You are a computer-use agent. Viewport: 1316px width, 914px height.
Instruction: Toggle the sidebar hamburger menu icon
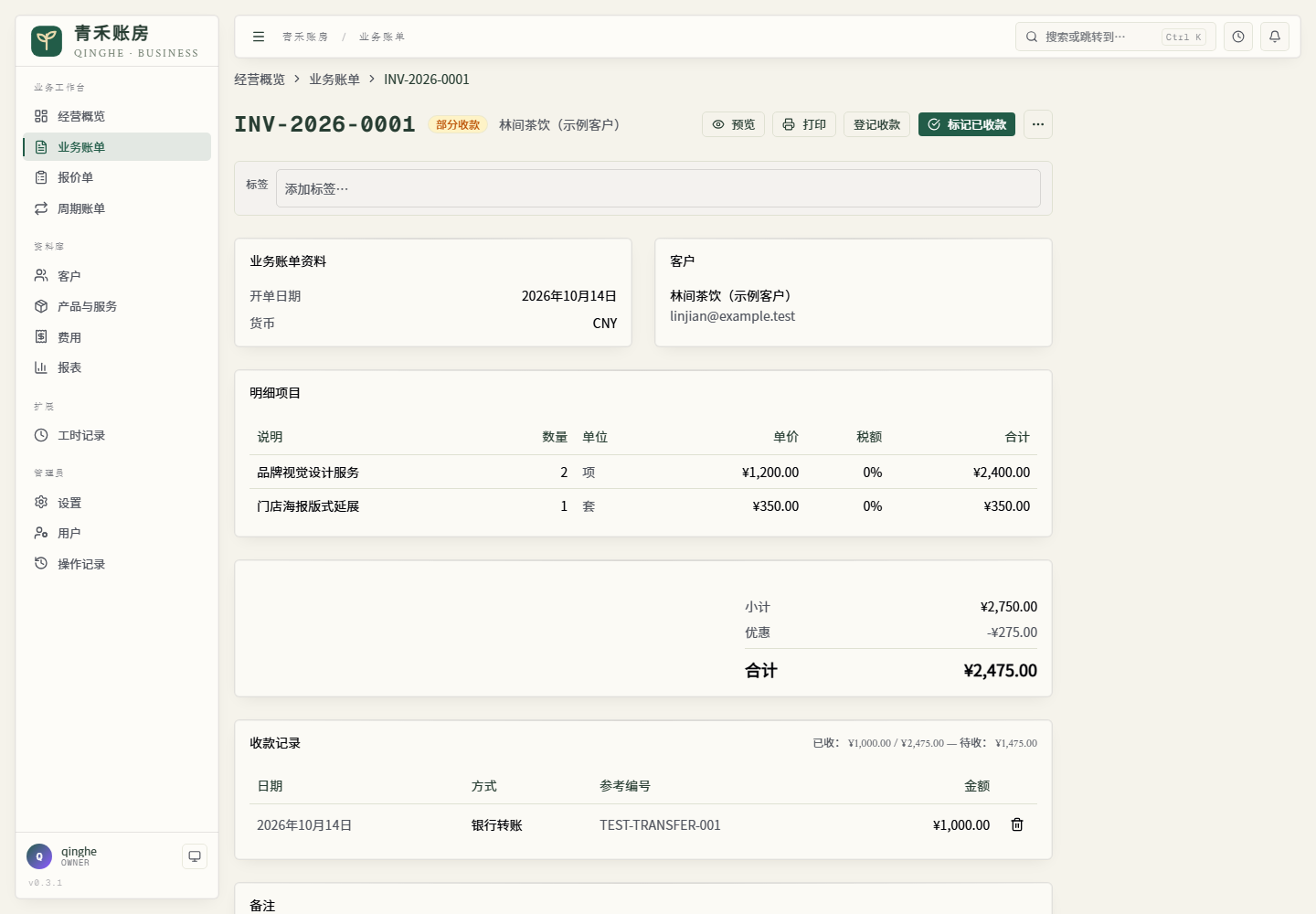point(259,37)
